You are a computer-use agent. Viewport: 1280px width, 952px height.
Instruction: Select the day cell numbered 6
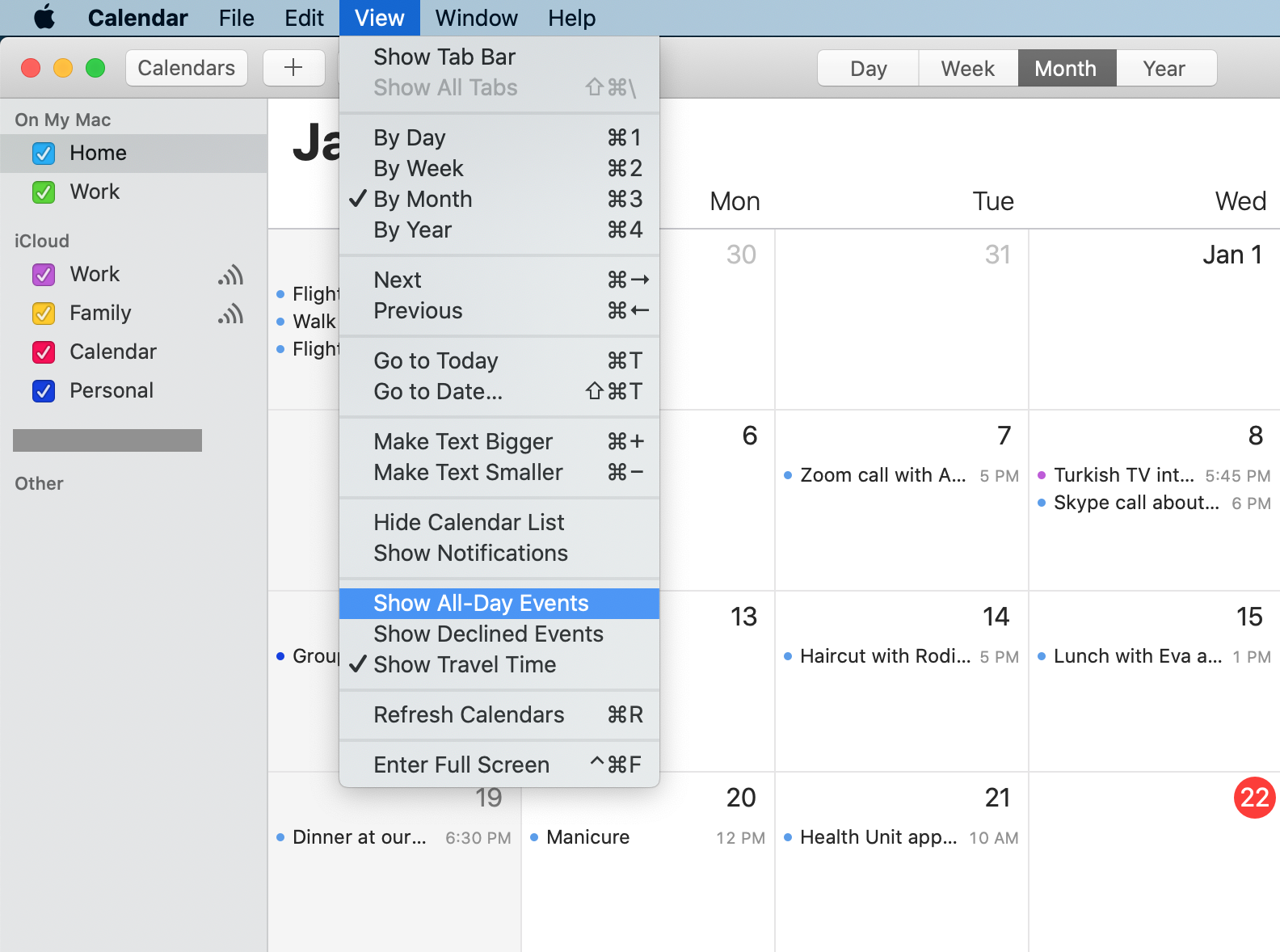tap(718, 500)
